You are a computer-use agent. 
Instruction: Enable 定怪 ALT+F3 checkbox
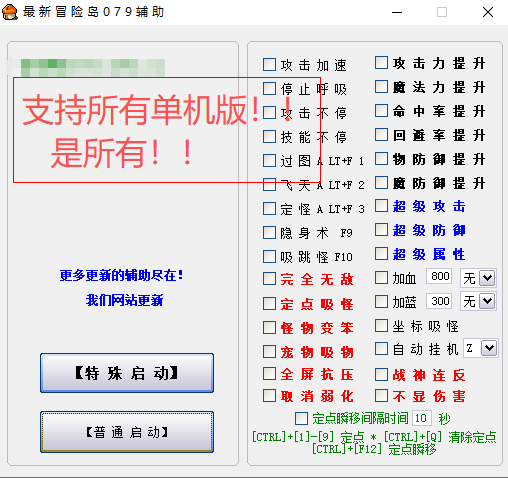click(x=269, y=209)
